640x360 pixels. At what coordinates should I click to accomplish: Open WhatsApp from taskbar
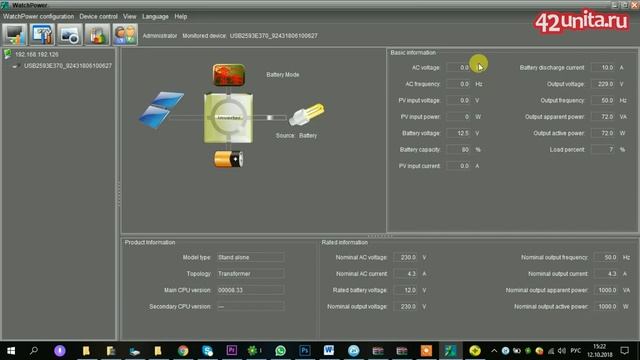coord(280,351)
